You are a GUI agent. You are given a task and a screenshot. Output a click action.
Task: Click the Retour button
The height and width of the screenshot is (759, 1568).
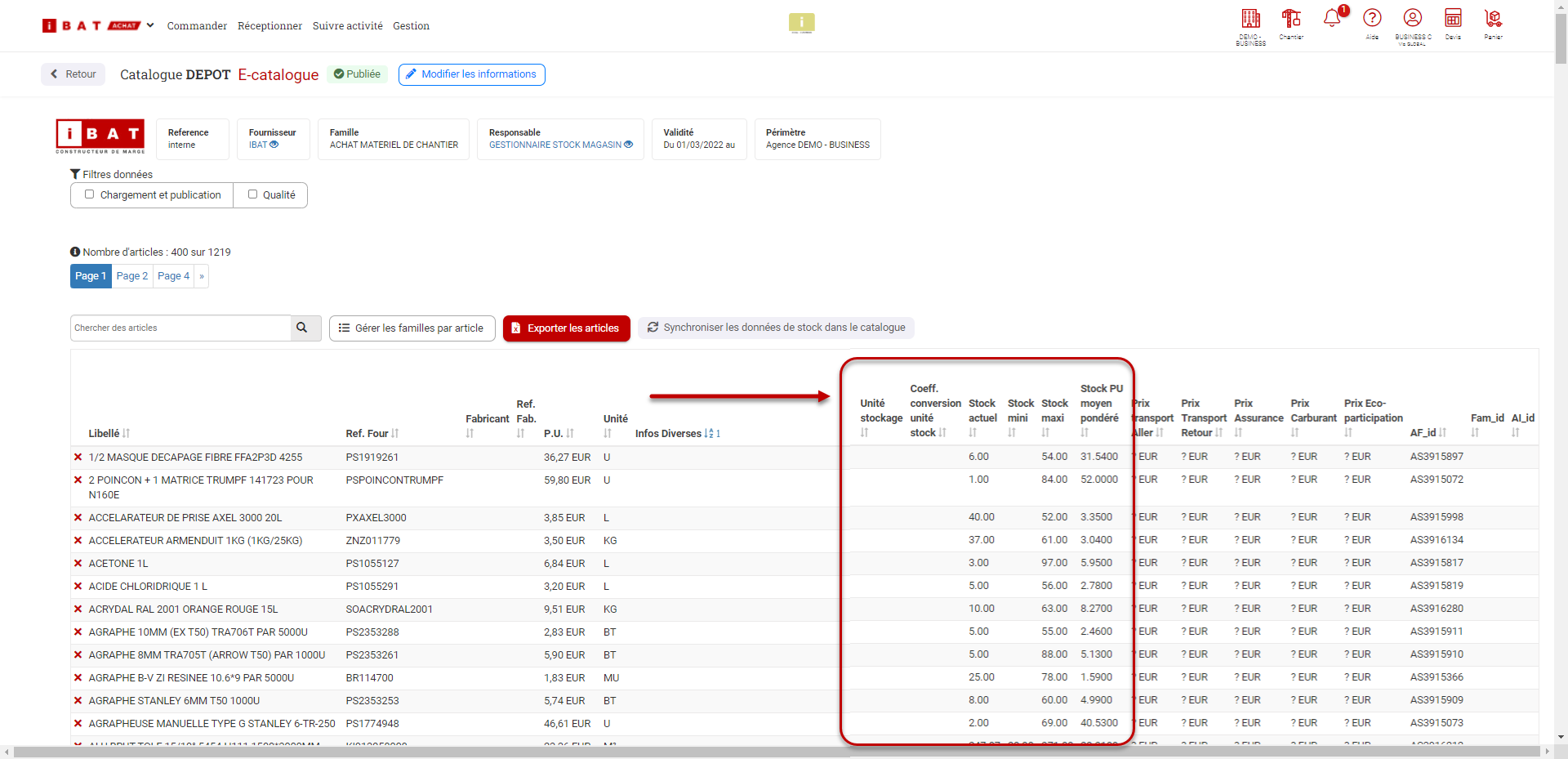73,74
